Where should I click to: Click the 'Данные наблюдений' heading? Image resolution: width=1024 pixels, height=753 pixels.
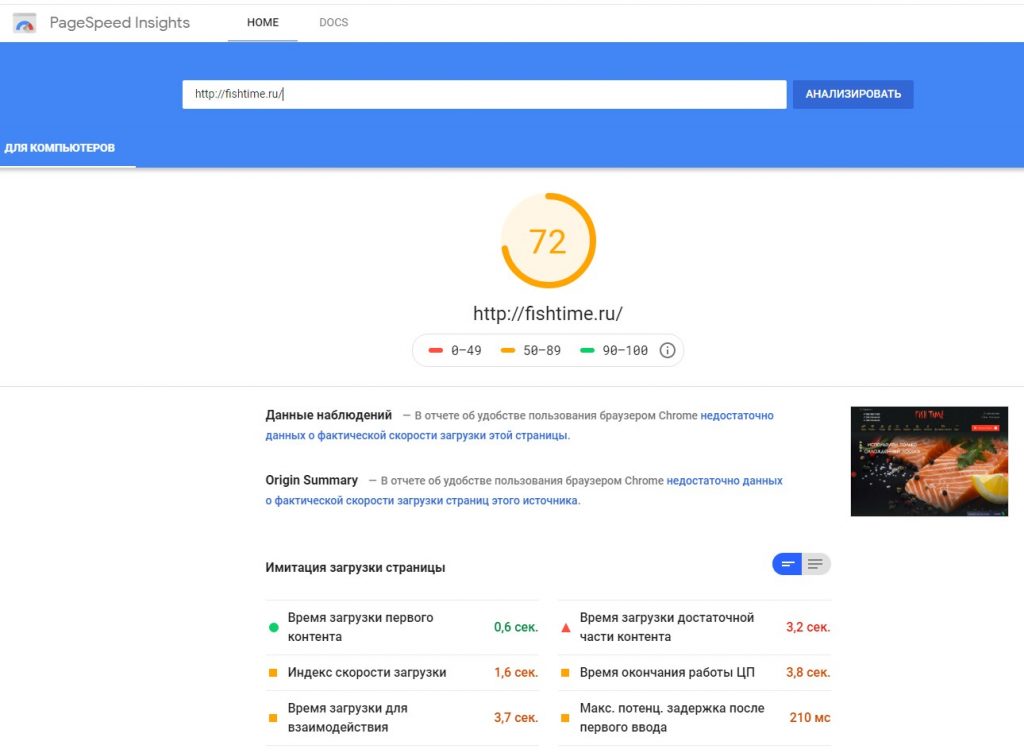pyautogui.click(x=328, y=415)
